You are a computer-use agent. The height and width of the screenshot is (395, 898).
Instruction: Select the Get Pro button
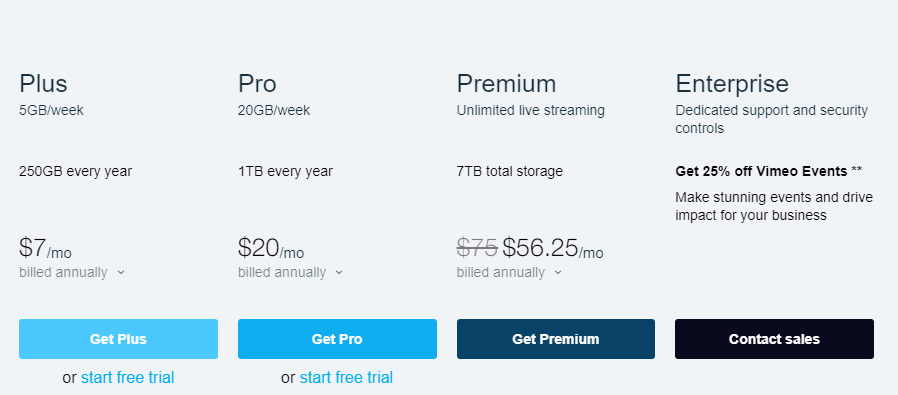tap(337, 339)
